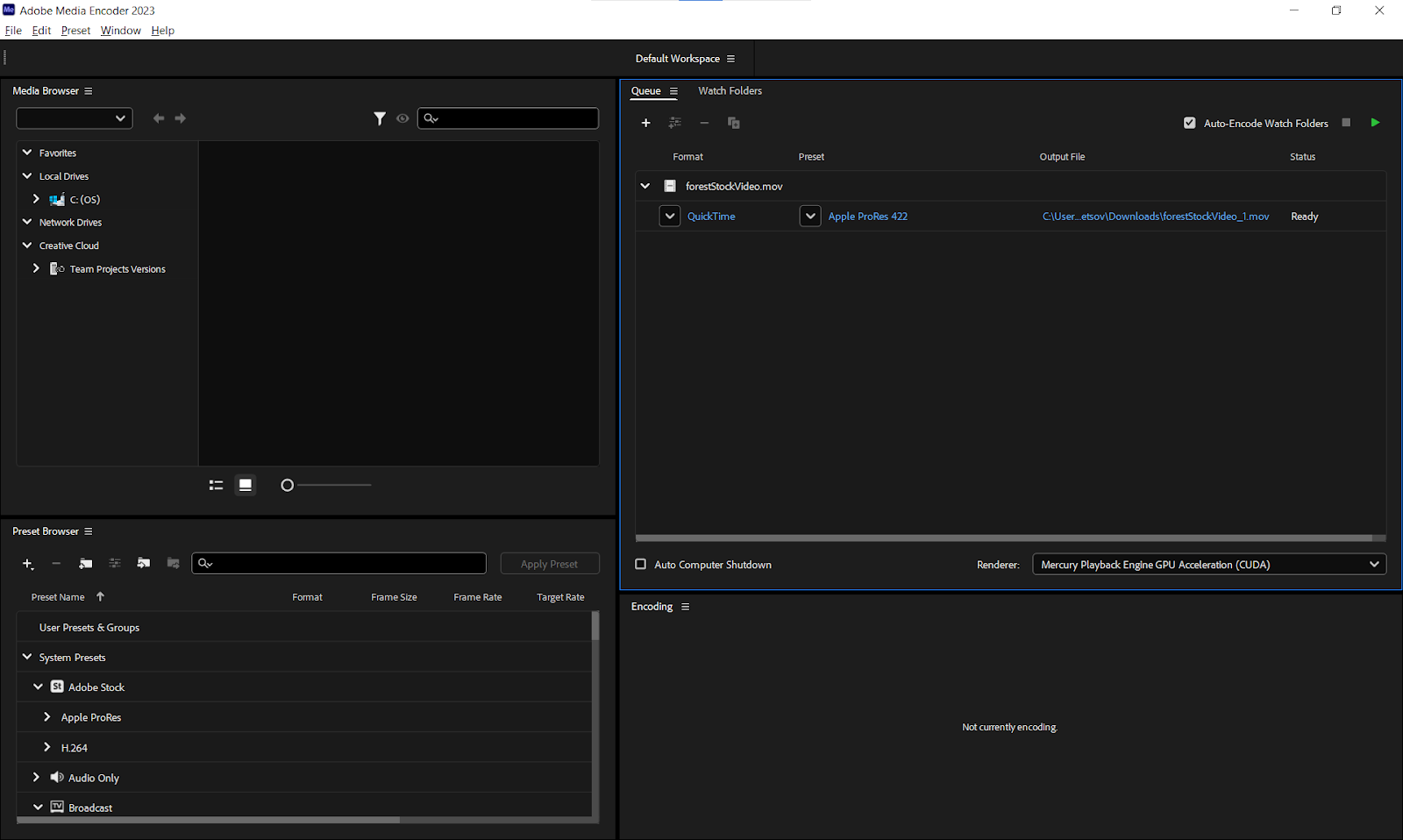
Task: Click the import presets icon
Action: coord(144,564)
